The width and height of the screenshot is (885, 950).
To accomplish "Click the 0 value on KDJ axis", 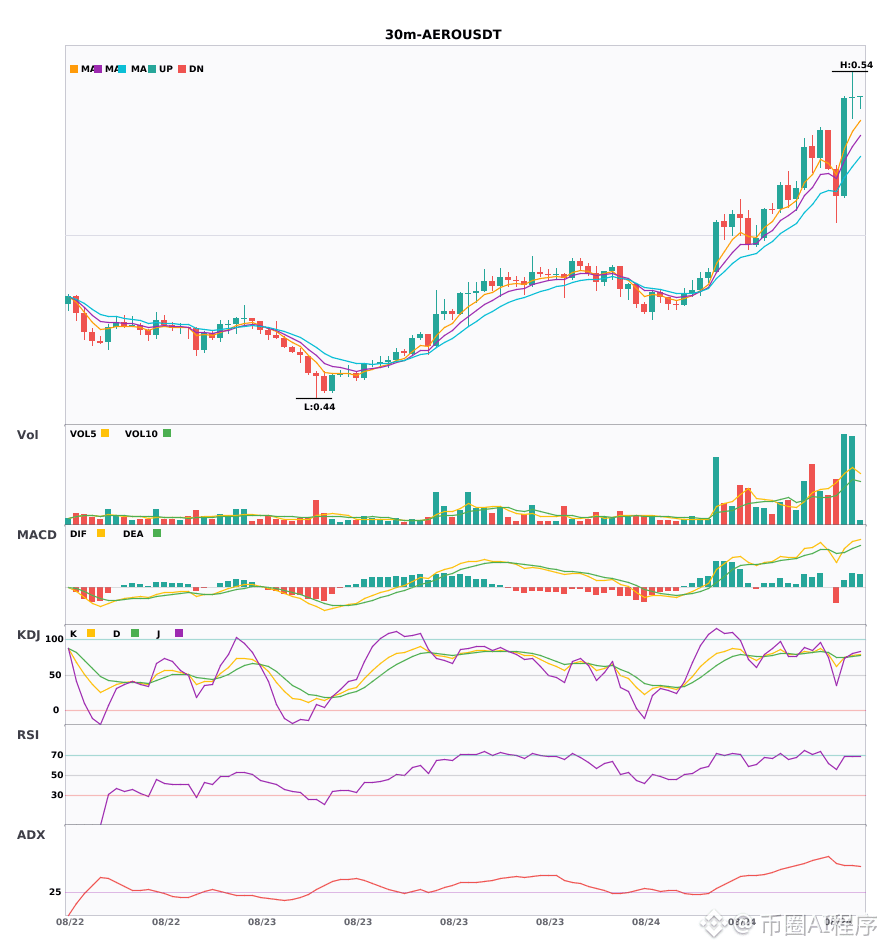I will 56,710.
